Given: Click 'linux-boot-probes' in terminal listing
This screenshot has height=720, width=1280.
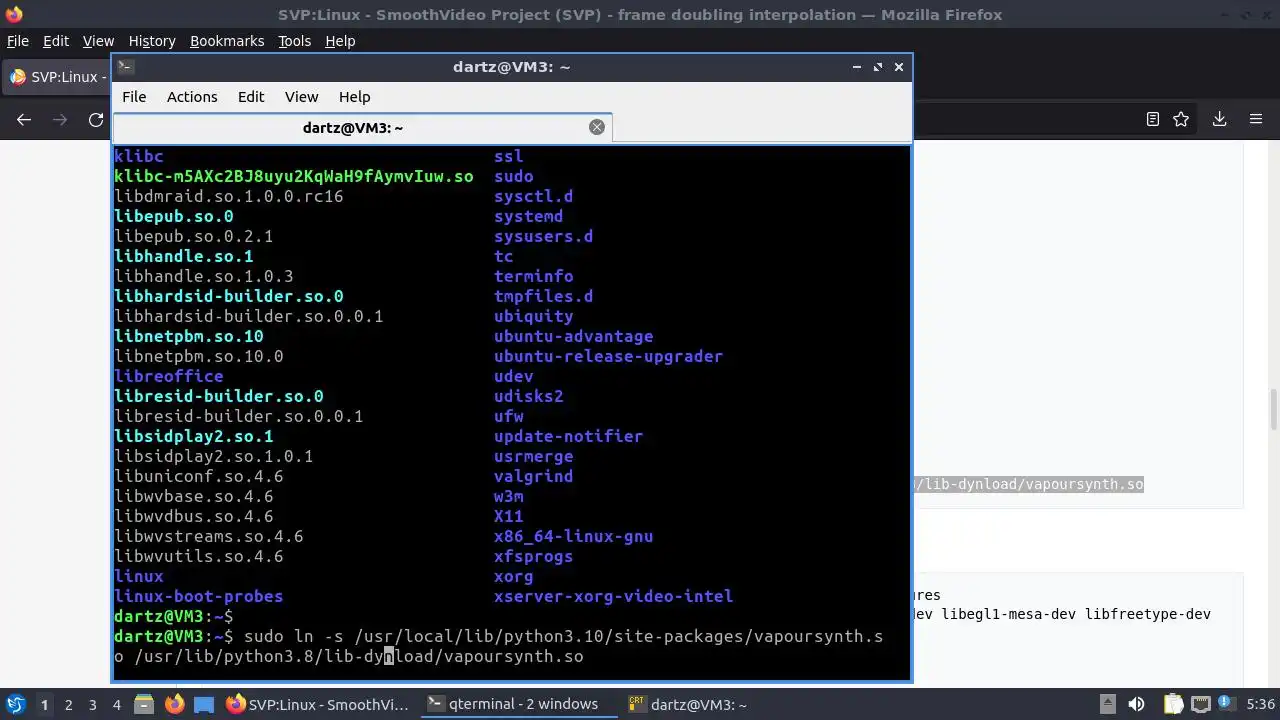Looking at the screenshot, I should [199, 596].
